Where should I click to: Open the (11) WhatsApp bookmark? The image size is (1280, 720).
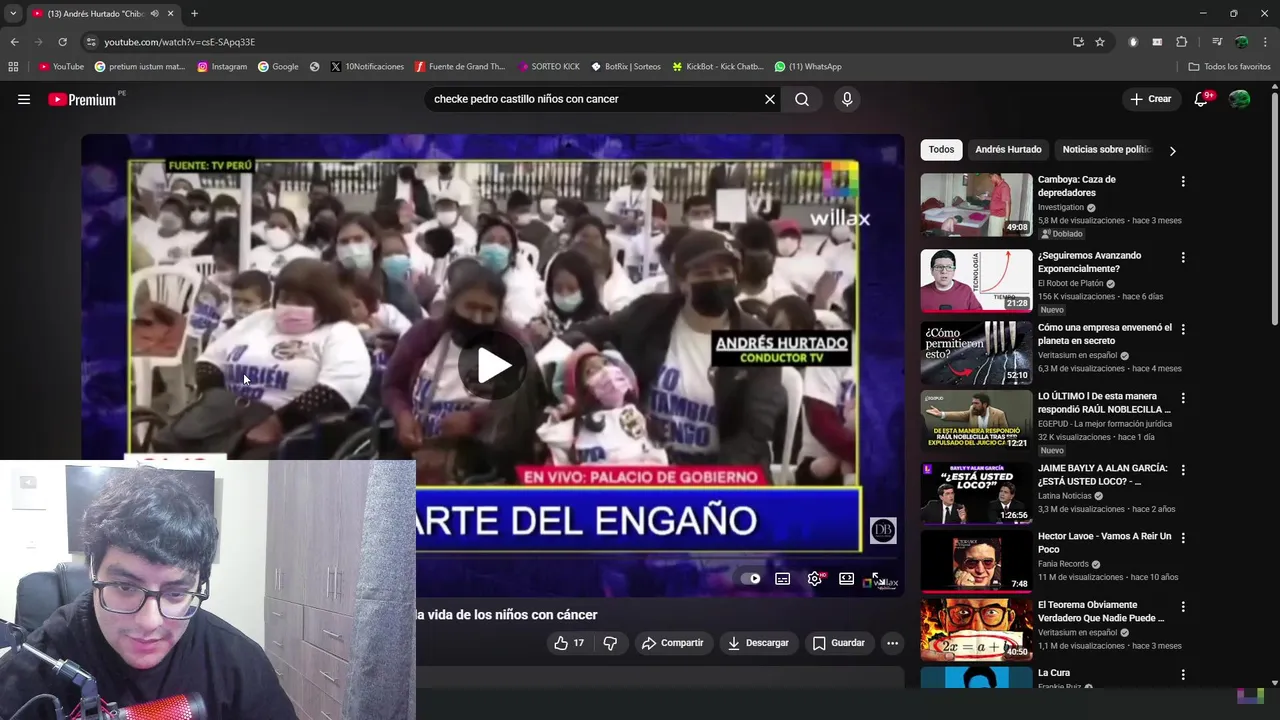tap(808, 67)
